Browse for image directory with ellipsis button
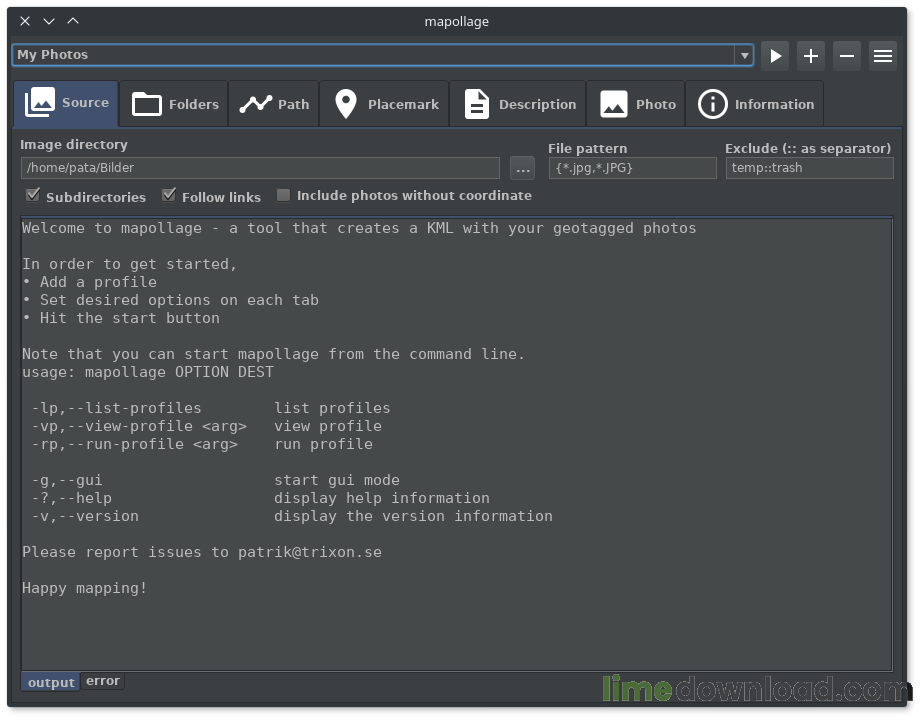The width and height of the screenshot is (920, 720). (522, 168)
